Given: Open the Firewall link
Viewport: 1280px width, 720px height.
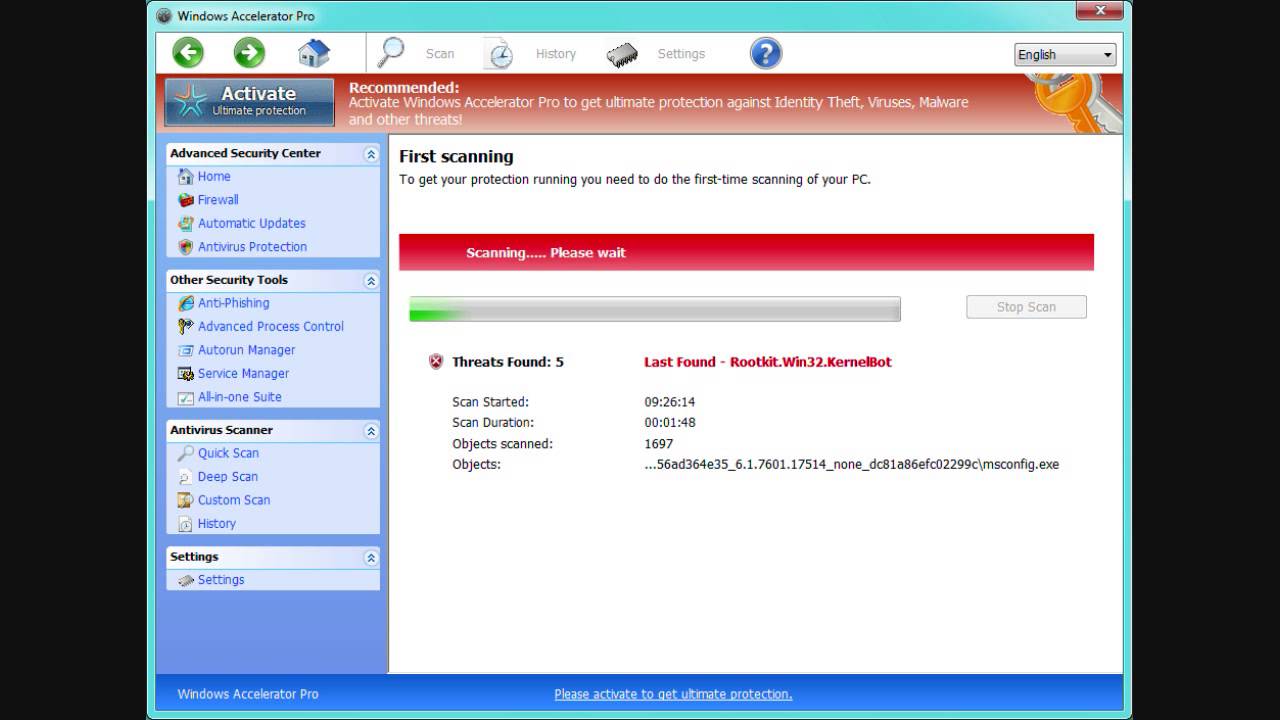Looking at the screenshot, I should (218, 200).
